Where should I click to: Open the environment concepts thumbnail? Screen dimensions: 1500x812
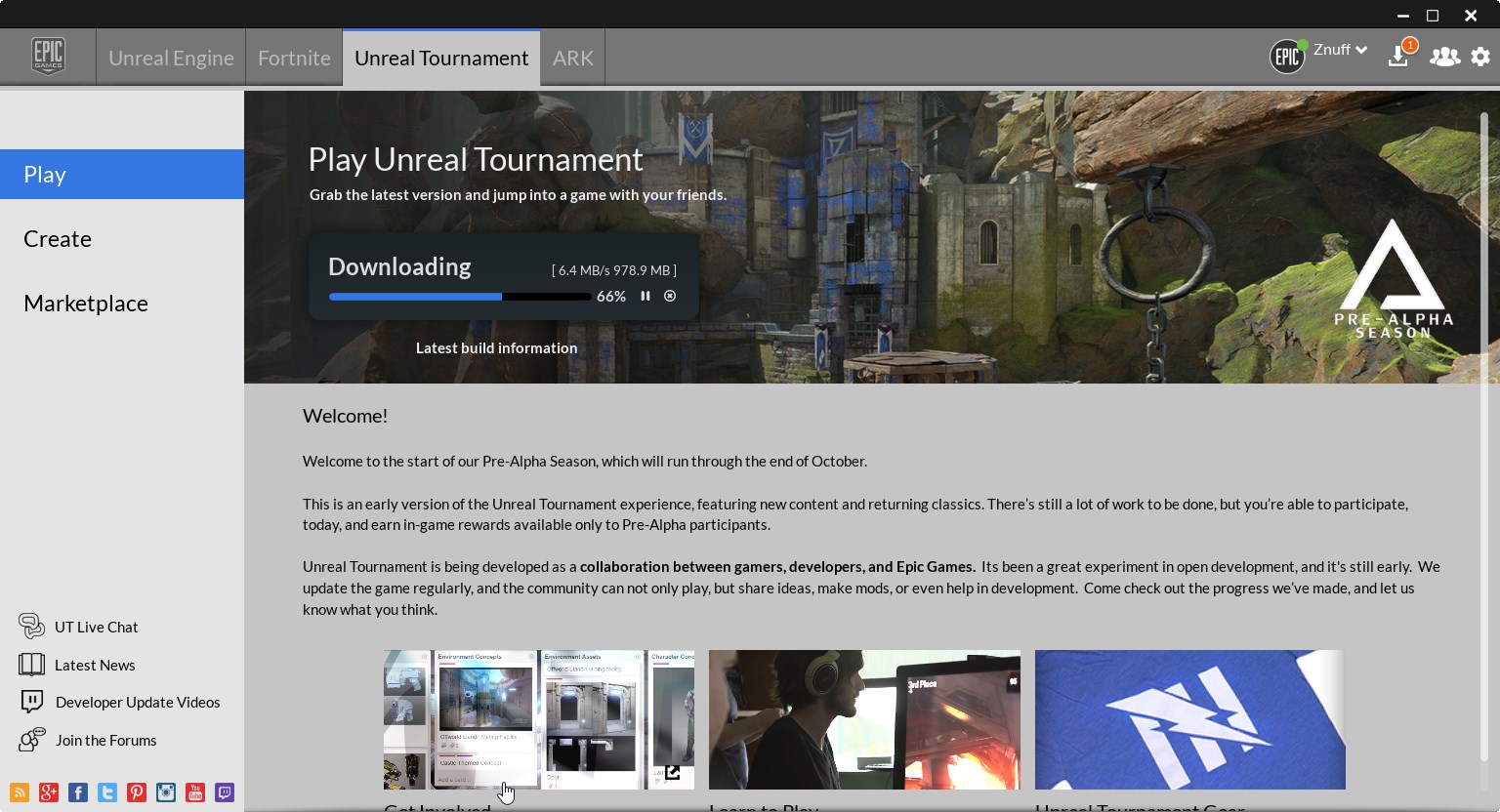[x=539, y=719]
